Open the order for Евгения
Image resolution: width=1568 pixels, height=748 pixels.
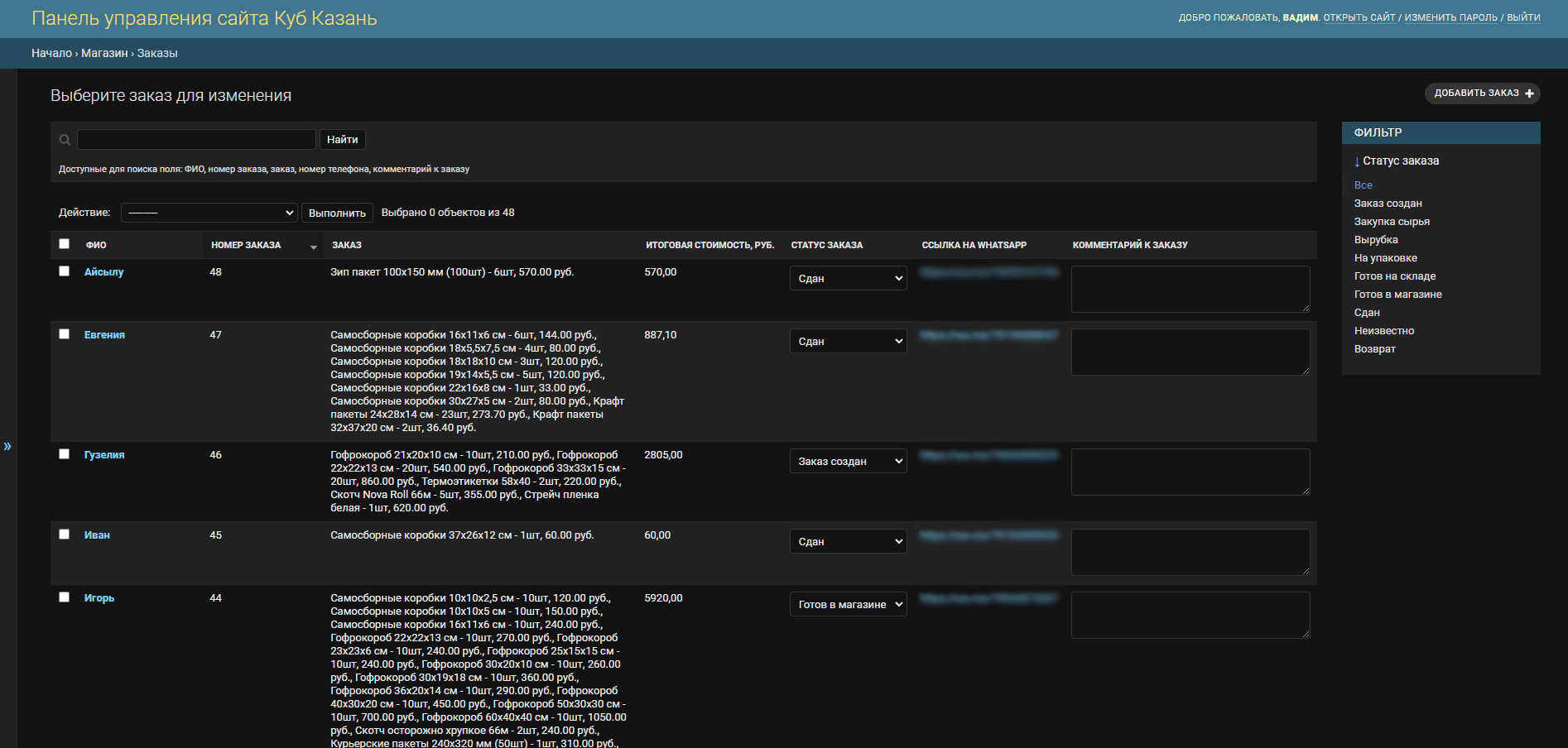104,334
